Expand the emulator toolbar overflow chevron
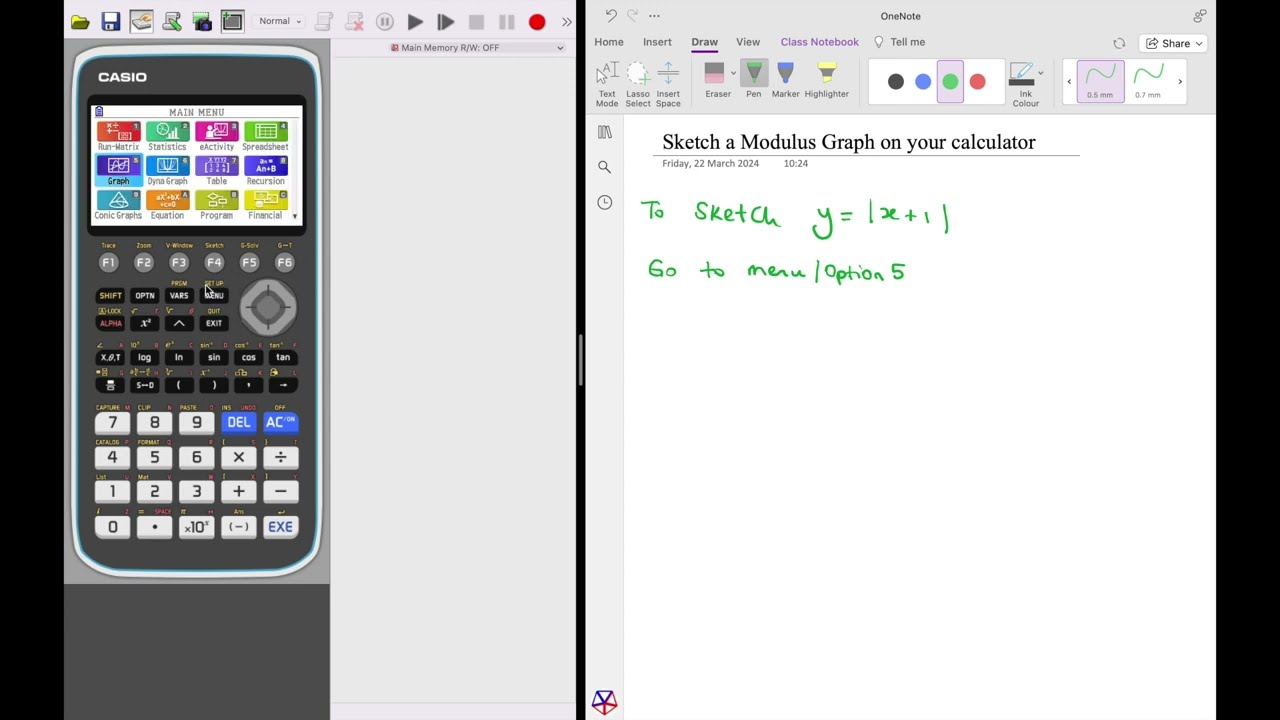The width and height of the screenshot is (1280, 720). pos(567,22)
